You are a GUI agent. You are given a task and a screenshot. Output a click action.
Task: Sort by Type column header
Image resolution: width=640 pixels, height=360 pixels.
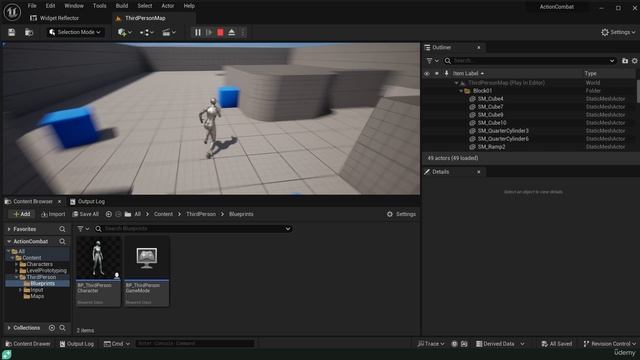click(590, 73)
